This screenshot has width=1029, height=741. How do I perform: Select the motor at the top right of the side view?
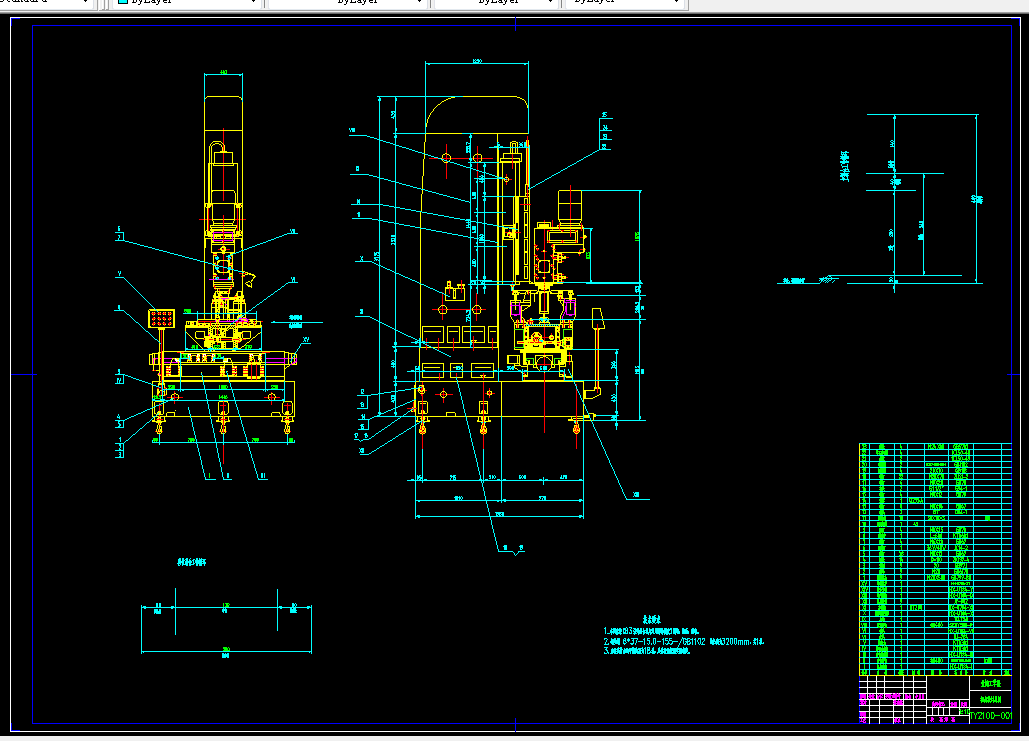(x=570, y=207)
